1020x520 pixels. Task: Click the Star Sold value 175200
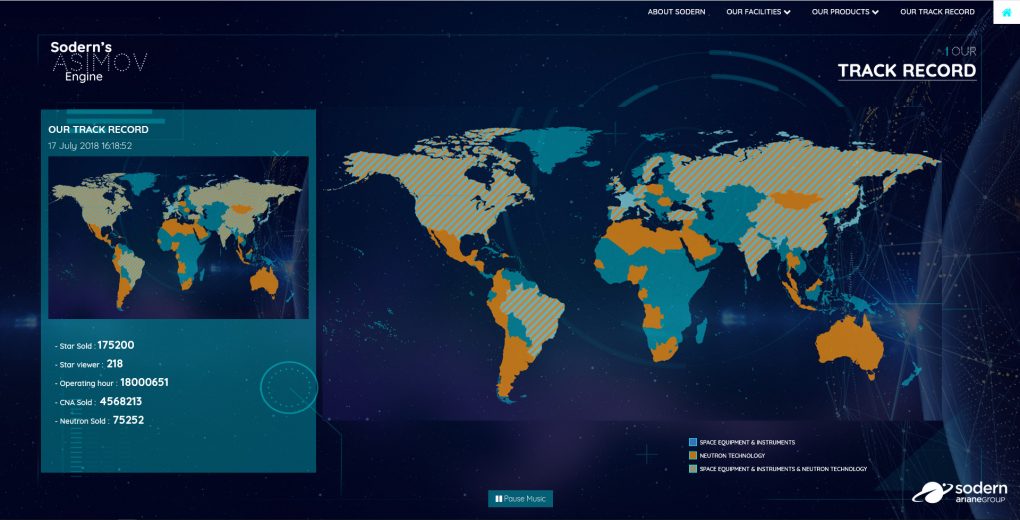click(x=116, y=345)
